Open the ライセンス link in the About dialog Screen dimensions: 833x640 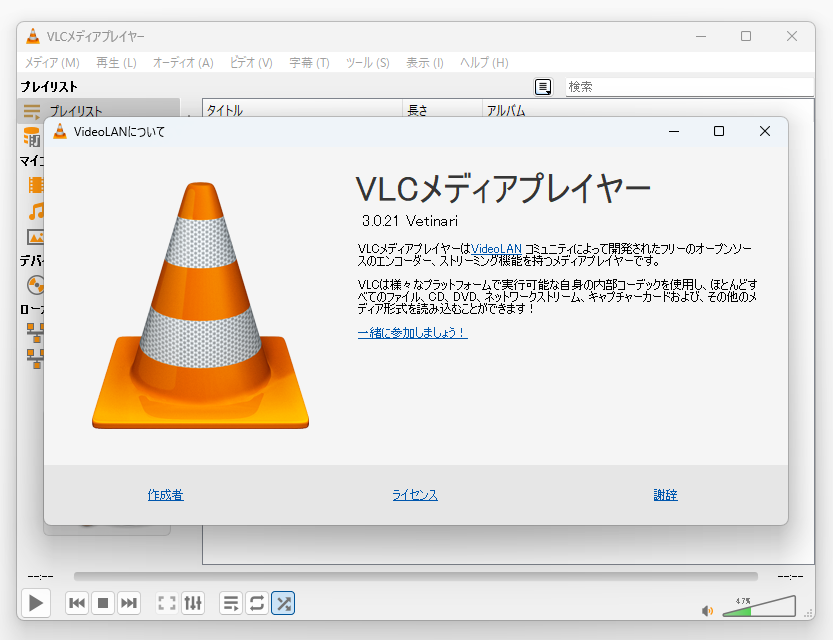(415, 495)
